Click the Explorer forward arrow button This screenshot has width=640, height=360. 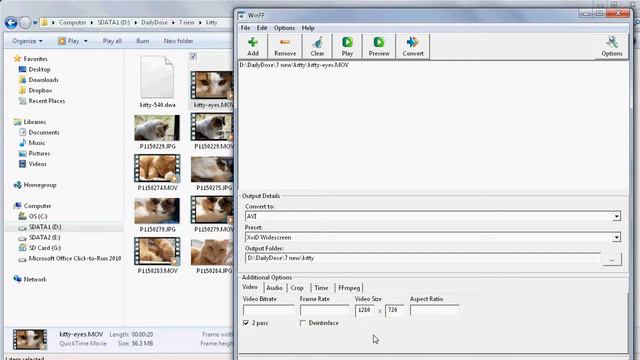(25, 22)
